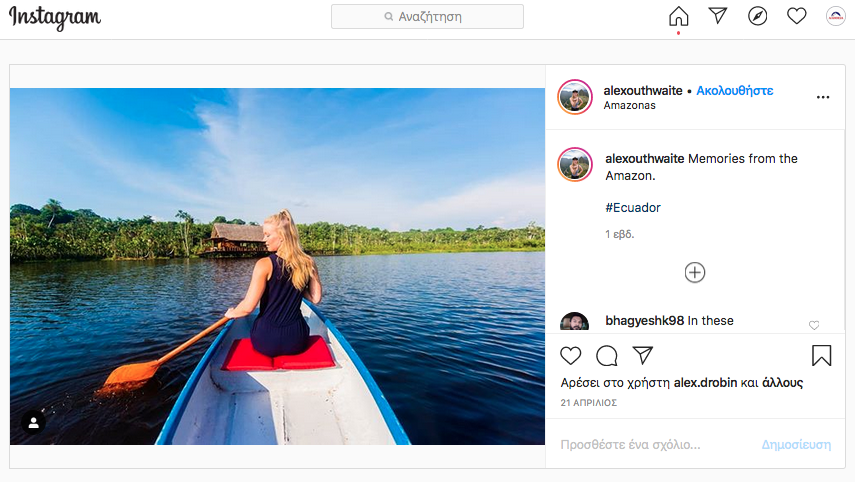Open your profile avatar in top bar
This screenshot has height=482, width=855.
tap(835, 16)
